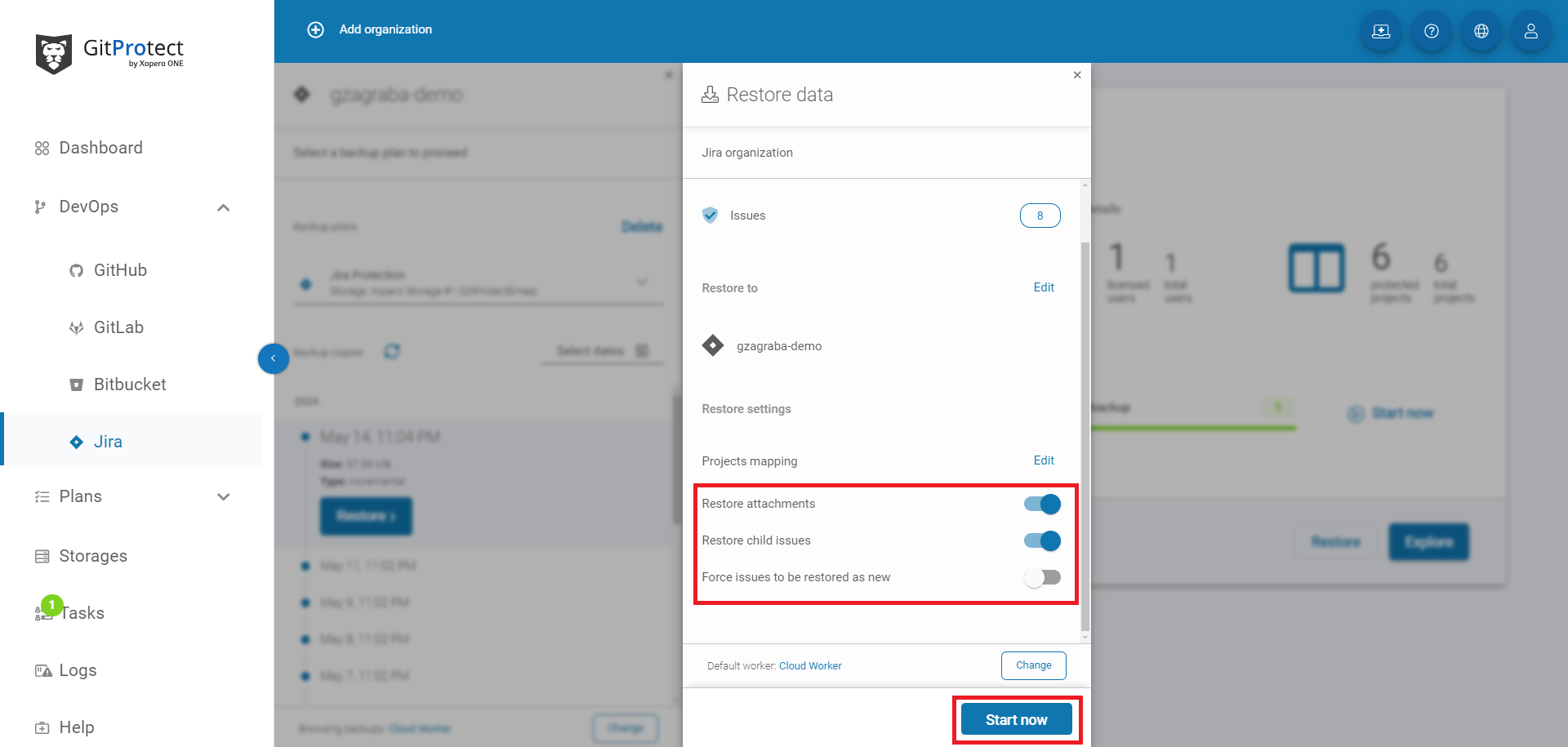Viewport: 1568px width, 747px height.
Task: Open the GitHub menu item
Action: coord(120,270)
